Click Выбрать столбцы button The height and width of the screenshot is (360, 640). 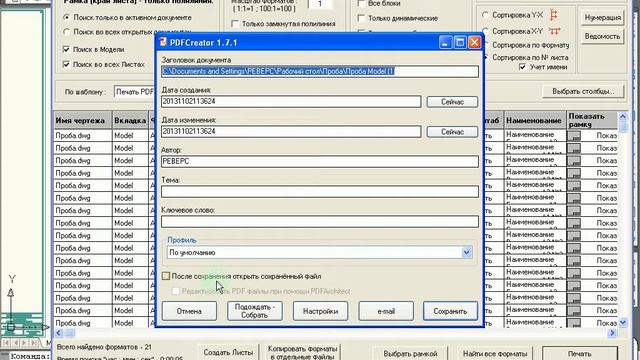[583, 91]
